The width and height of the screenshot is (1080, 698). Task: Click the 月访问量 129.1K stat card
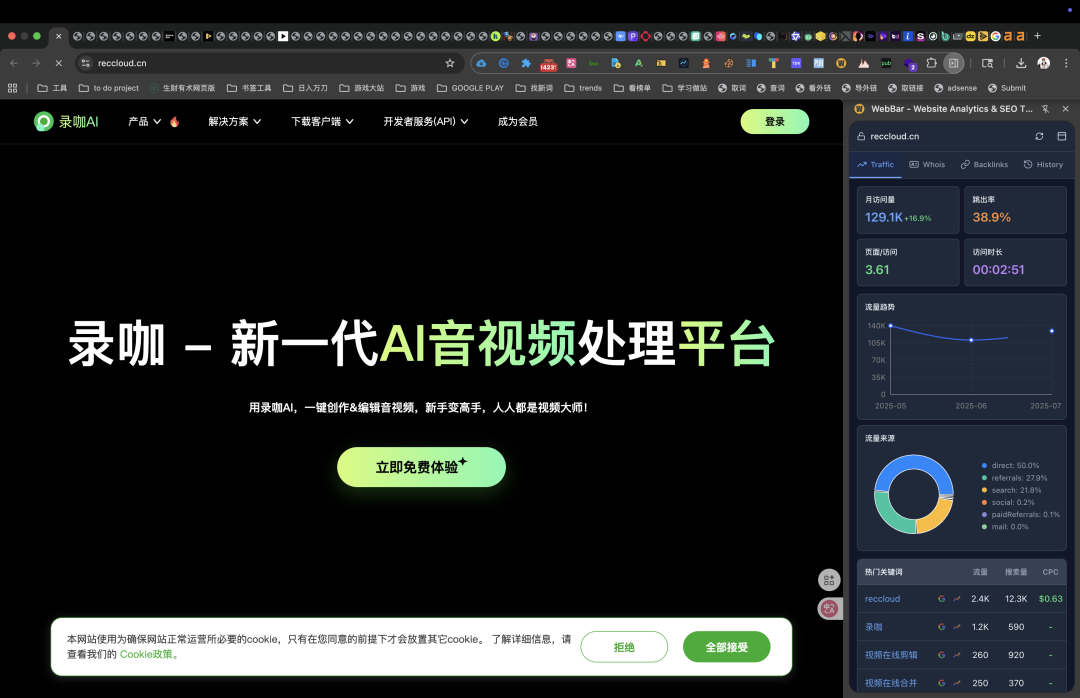point(908,210)
